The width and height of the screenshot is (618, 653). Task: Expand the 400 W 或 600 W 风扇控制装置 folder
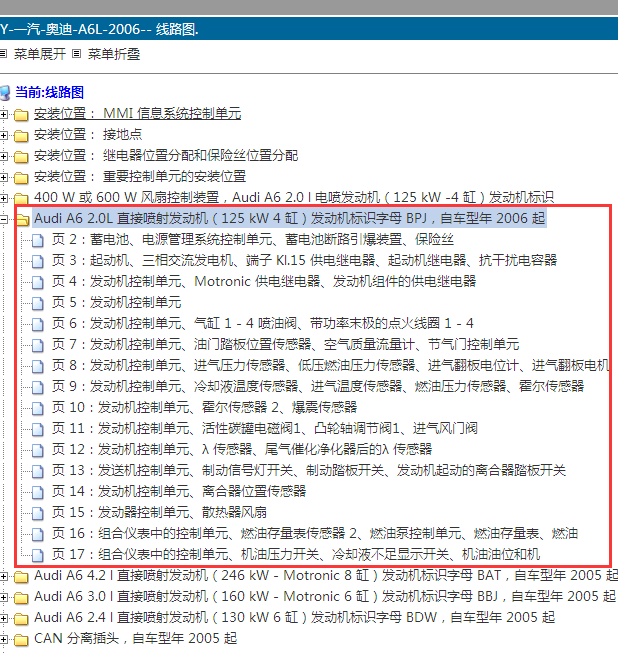(4, 198)
